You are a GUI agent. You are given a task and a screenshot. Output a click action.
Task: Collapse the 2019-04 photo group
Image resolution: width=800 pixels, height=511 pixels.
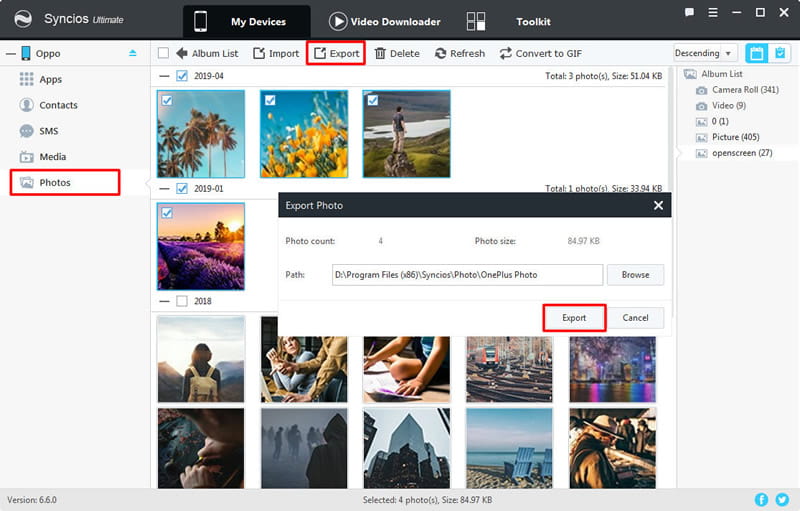tap(164, 76)
